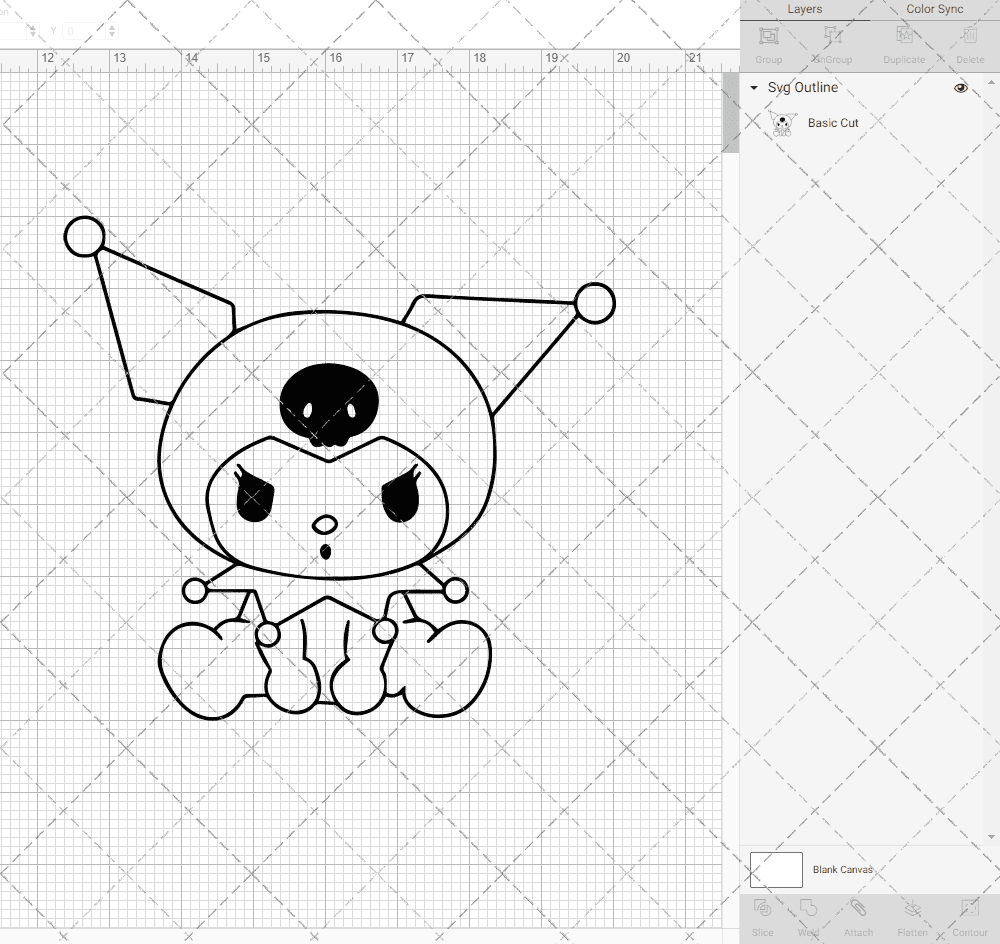The image size is (1000, 944).
Task: Delete the selected object
Action: 968,42
